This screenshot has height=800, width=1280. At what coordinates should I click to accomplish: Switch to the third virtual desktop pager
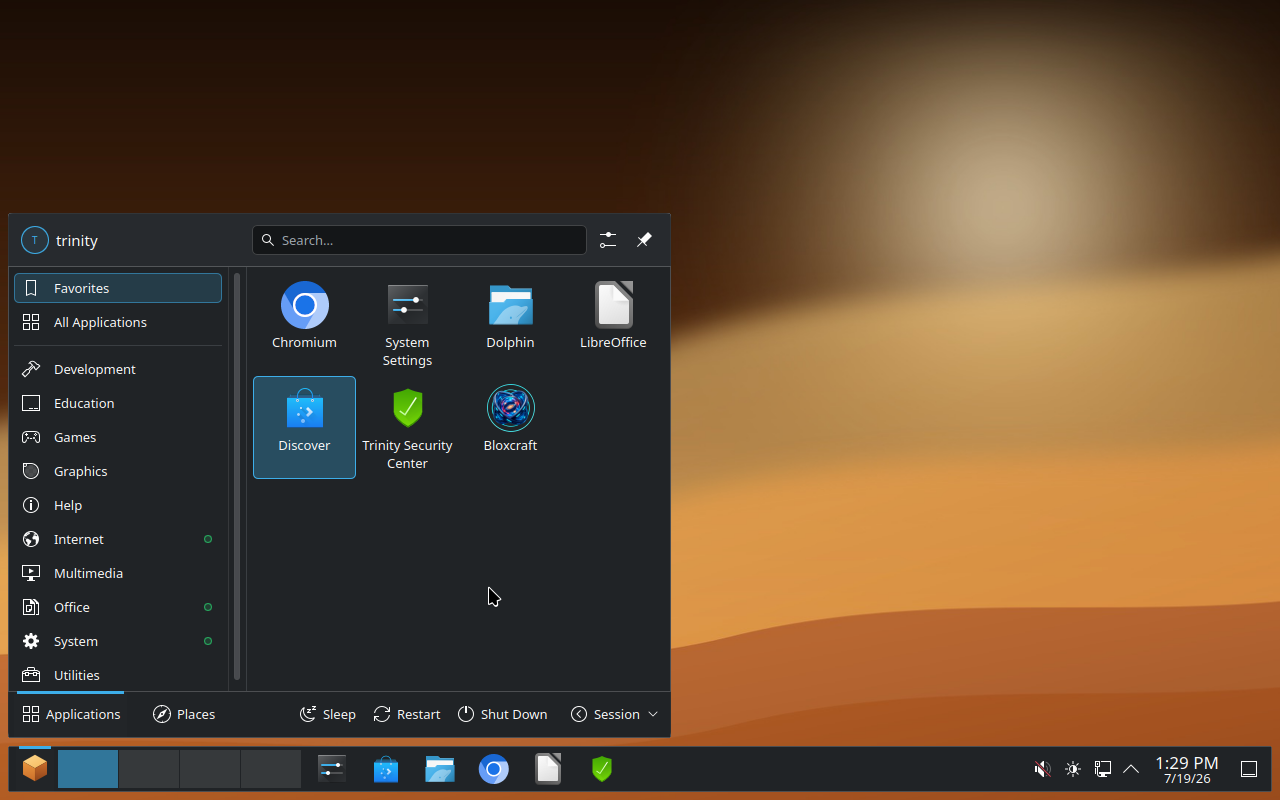click(x=210, y=769)
